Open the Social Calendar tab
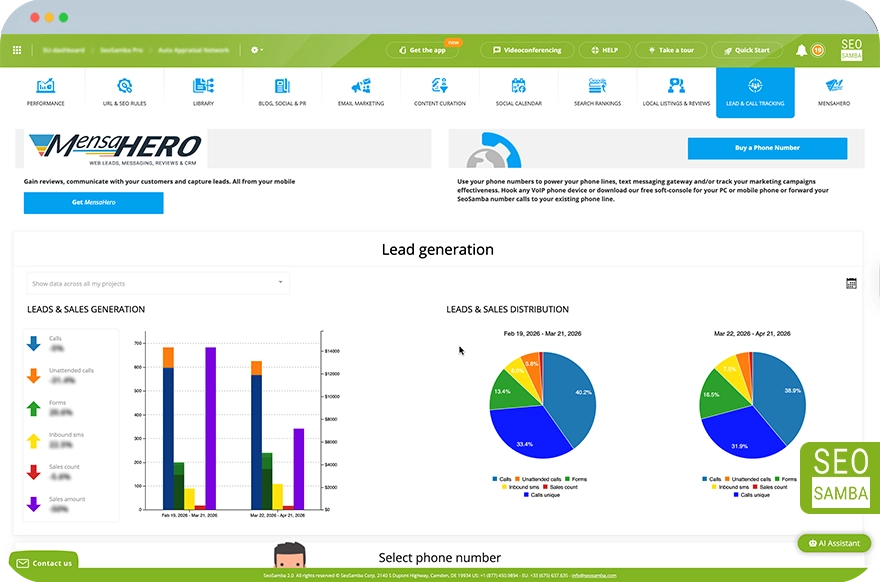 click(x=519, y=93)
